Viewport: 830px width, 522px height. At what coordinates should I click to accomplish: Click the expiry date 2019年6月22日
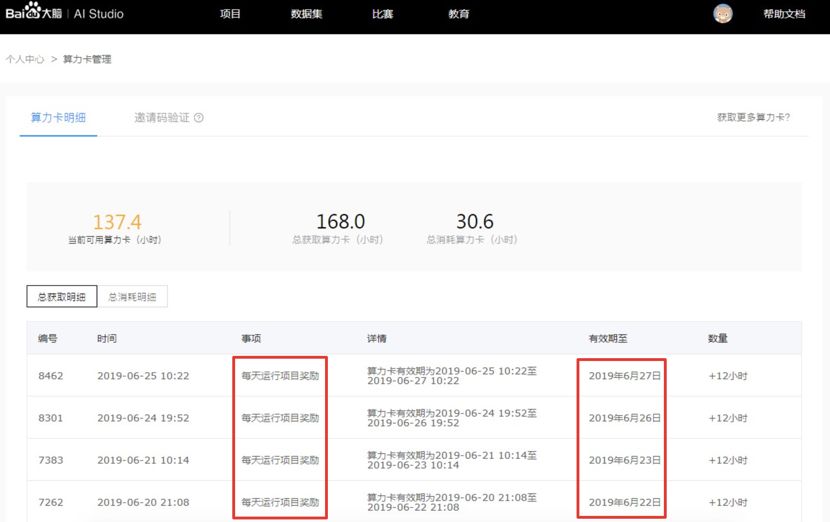[x=625, y=502]
